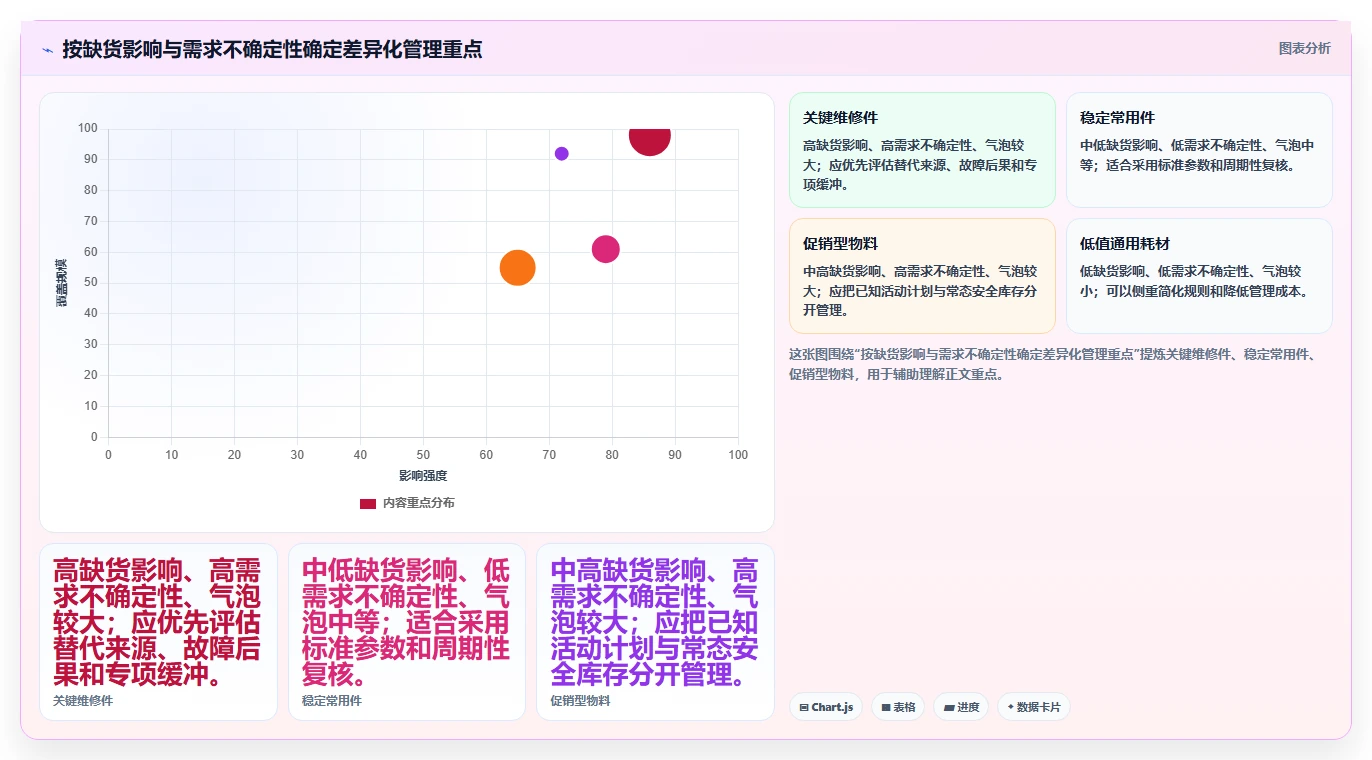Viewport: 1372px width, 760px height.
Task: Click the pink 稳定常用件 data card at bottom
Action: pyautogui.click(x=407, y=631)
